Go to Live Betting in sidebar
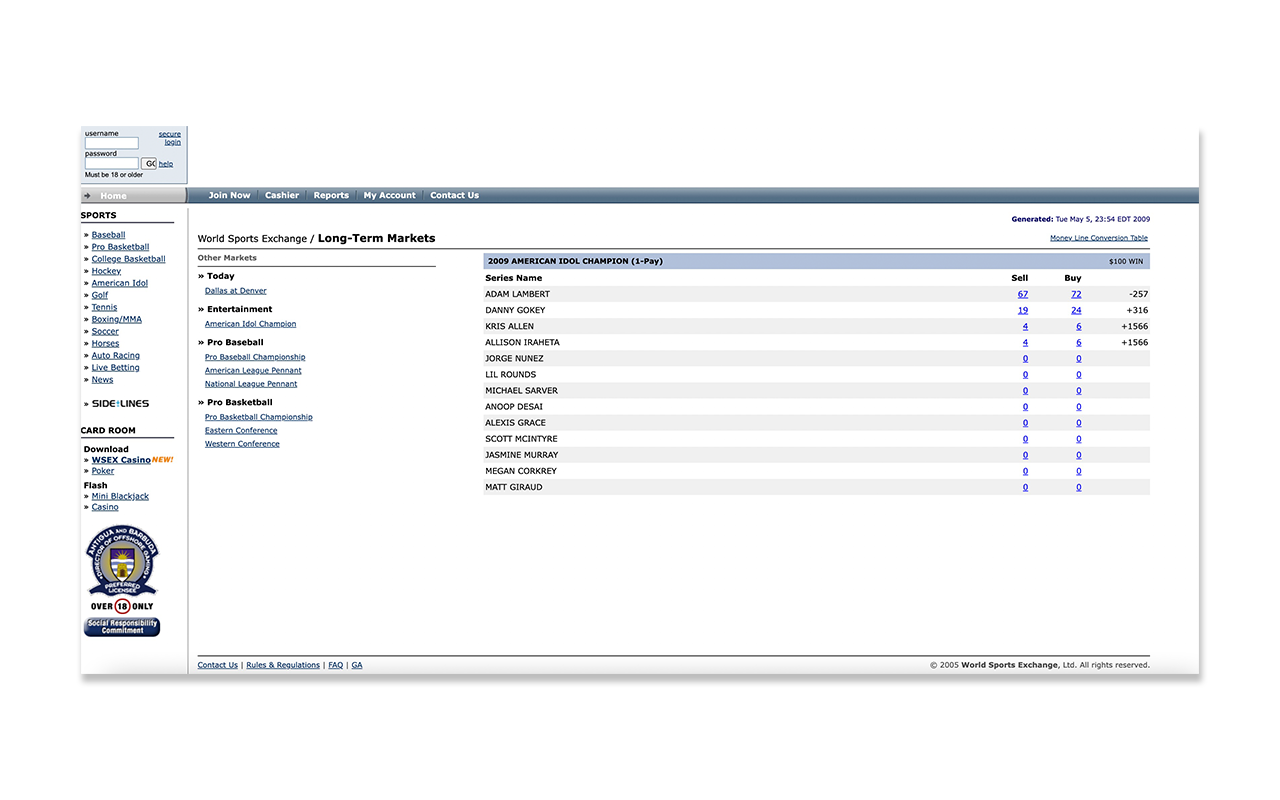The image size is (1280, 800). click(115, 368)
